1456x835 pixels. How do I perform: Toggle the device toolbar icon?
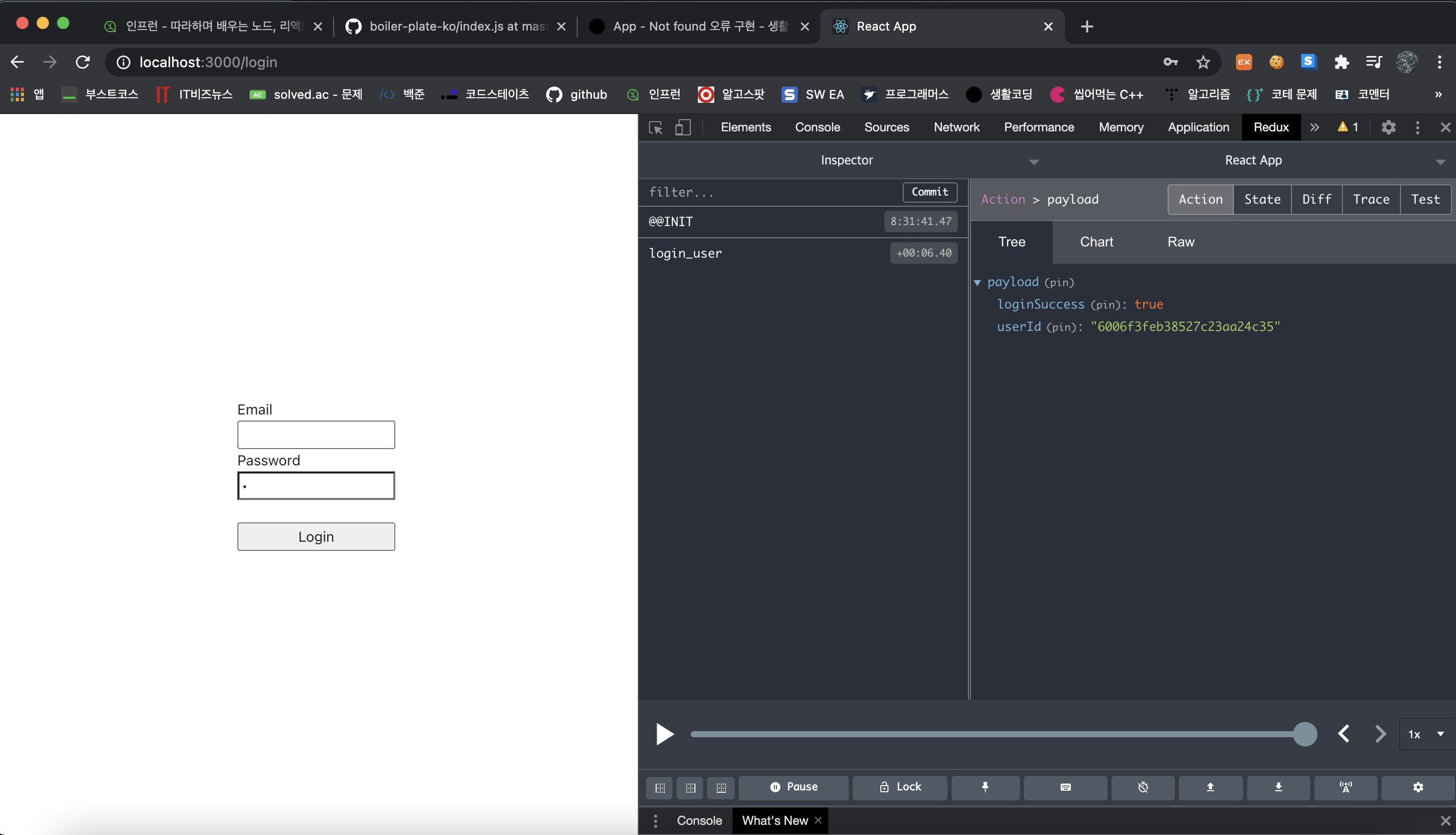pyautogui.click(x=683, y=127)
